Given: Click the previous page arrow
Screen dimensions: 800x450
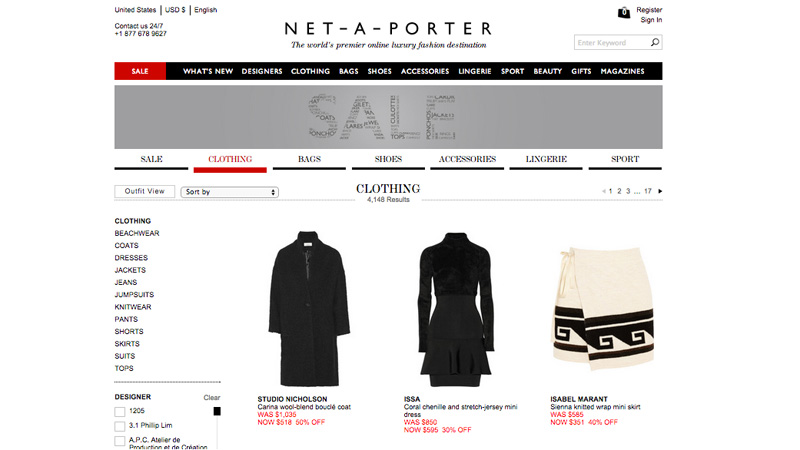Looking at the screenshot, I should point(604,191).
